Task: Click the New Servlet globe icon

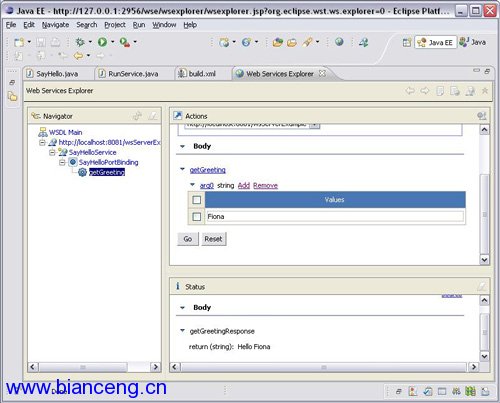Action: pyautogui.click(x=246, y=42)
